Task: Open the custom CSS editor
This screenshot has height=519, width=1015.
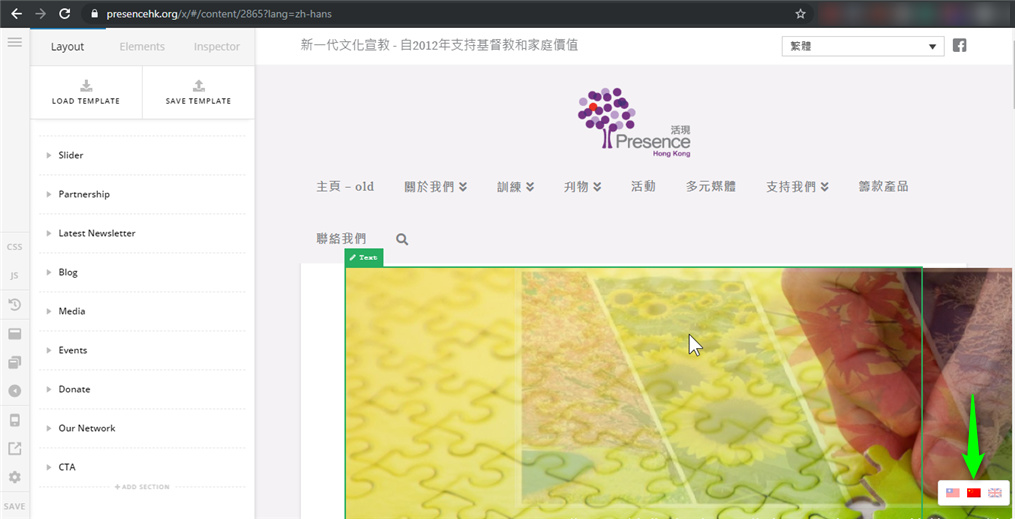Action: (x=15, y=246)
